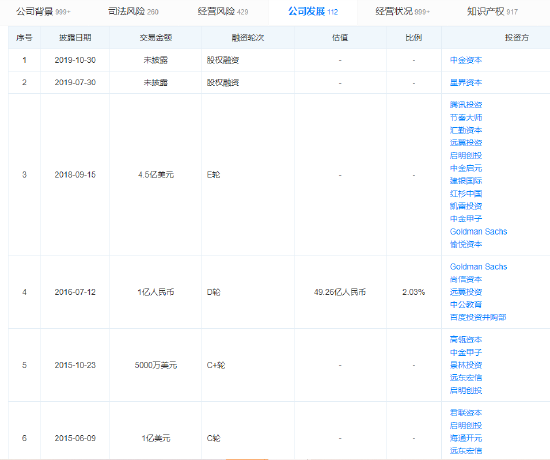
Task: Click the 交易金额 column header
Action: (156, 38)
